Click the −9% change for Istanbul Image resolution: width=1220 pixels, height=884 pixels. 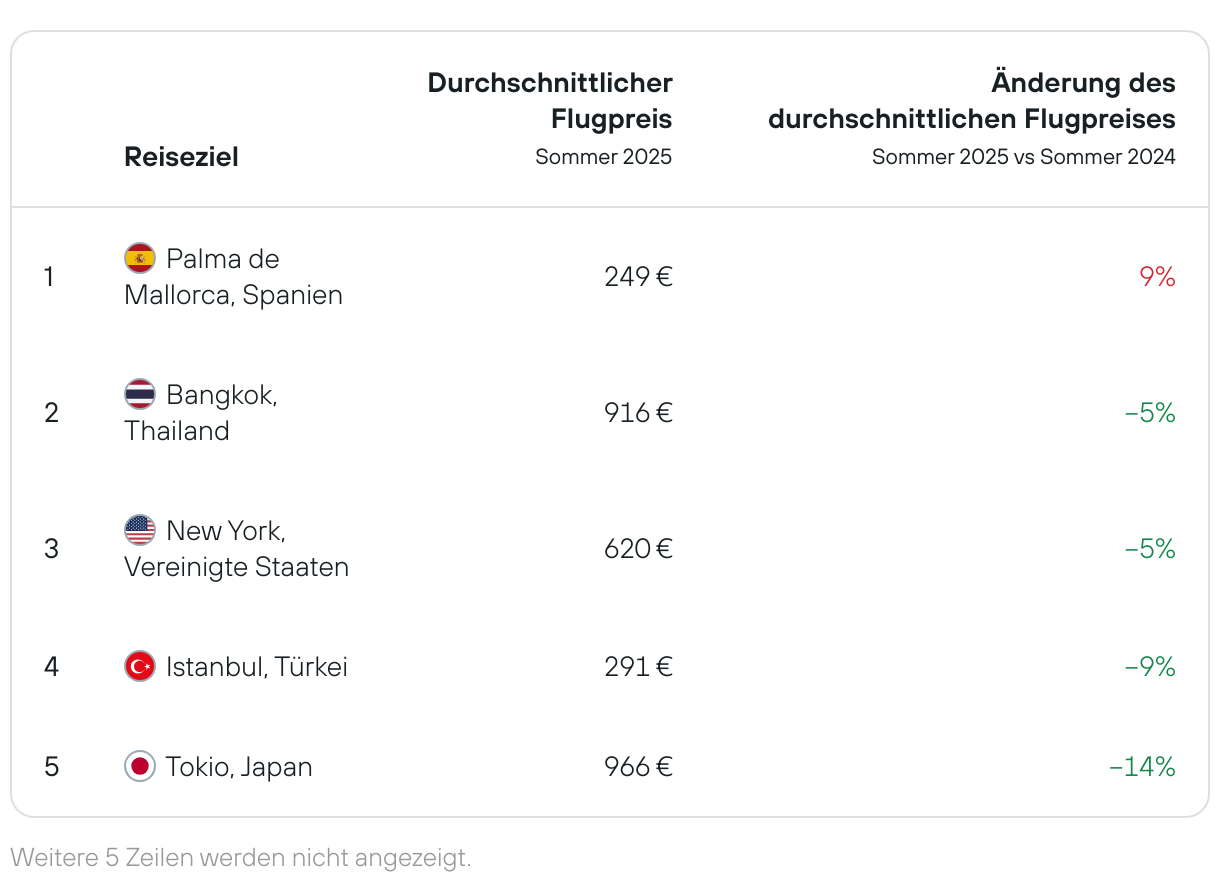click(1150, 667)
